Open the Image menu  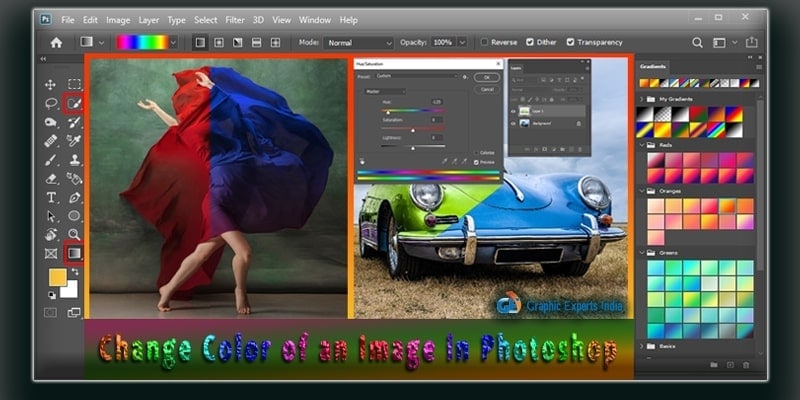pyautogui.click(x=118, y=20)
